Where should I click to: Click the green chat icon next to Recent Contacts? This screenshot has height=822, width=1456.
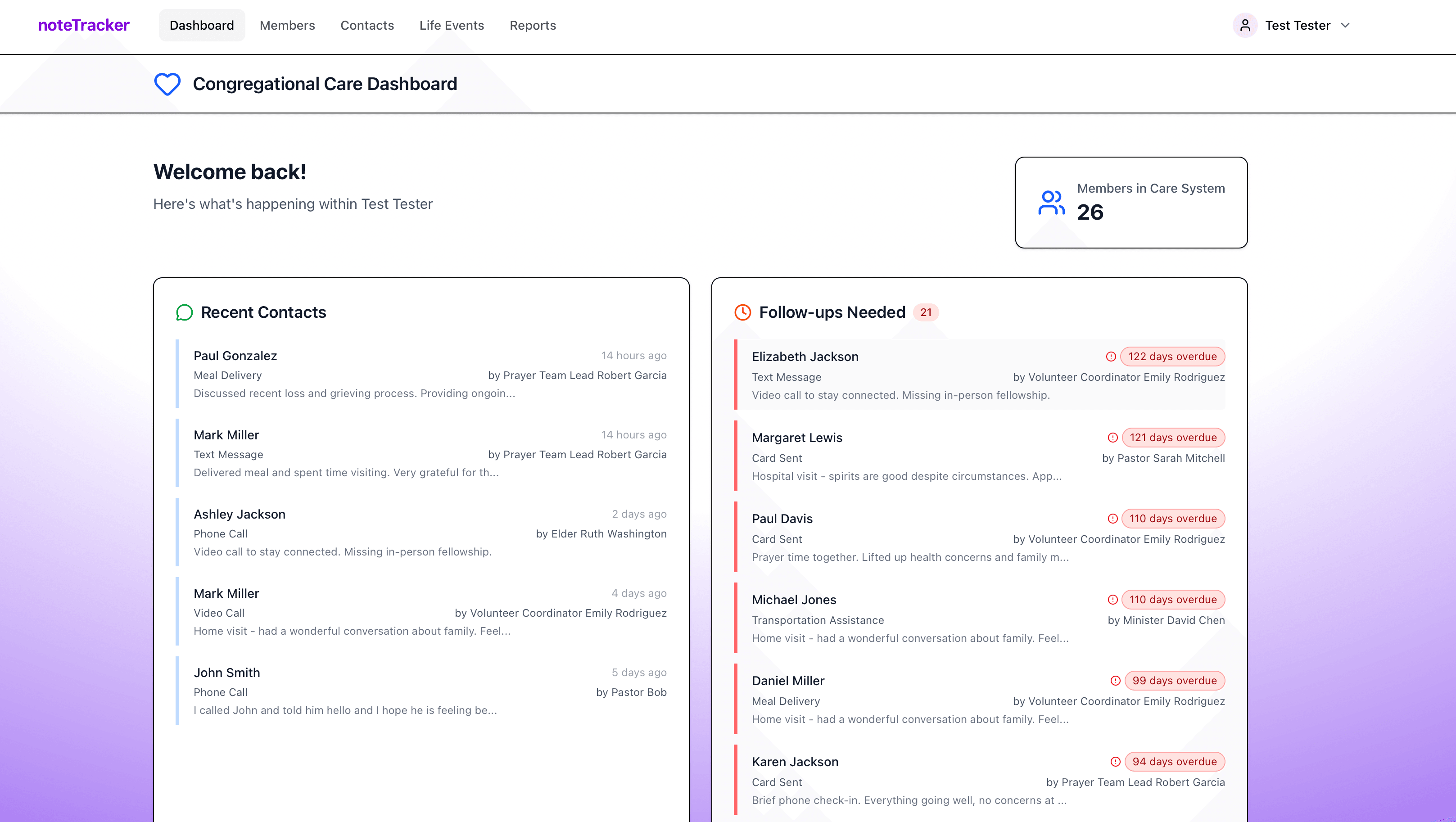[184, 312]
